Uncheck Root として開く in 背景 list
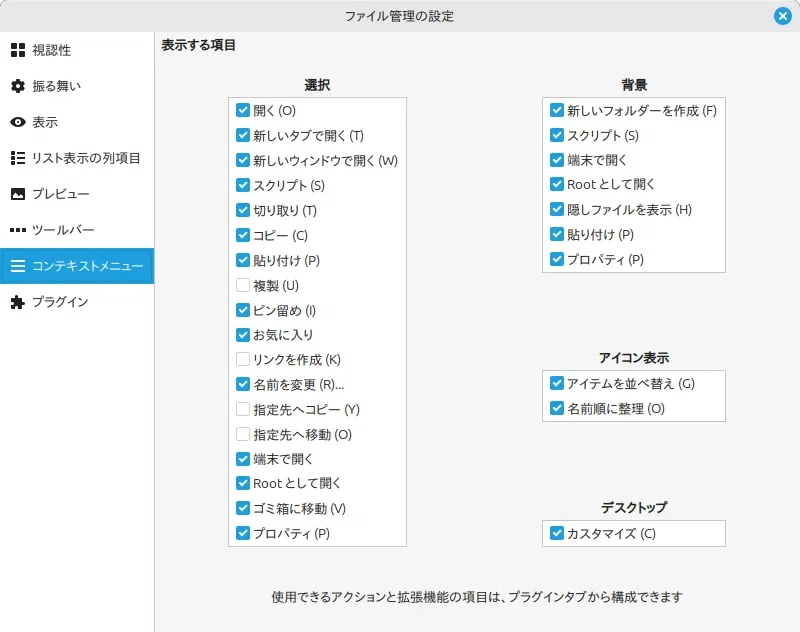This screenshot has height=632, width=800. tap(557, 184)
